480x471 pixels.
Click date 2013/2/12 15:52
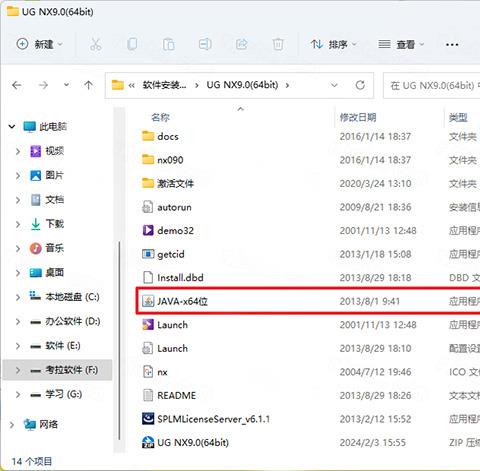(375, 419)
